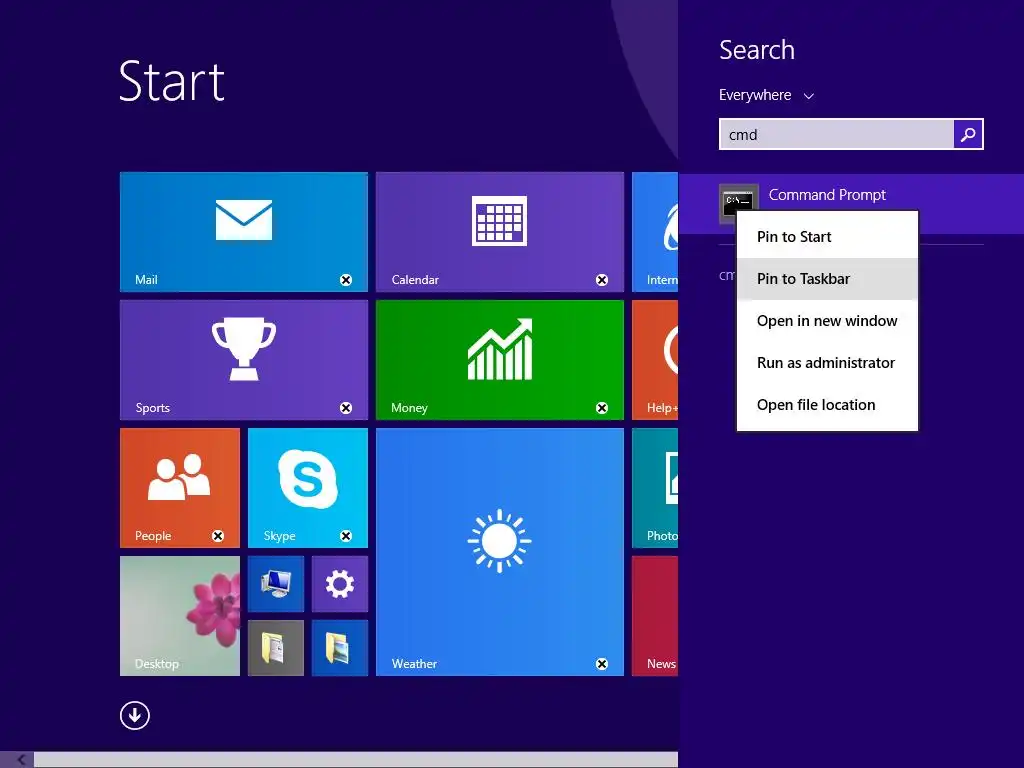Click the X badge on Skype tile
The height and width of the screenshot is (768, 1024).
click(345, 536)
